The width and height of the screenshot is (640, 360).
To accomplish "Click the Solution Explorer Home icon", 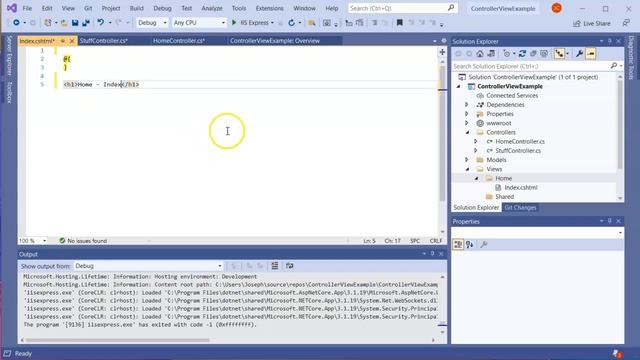I will click(x=480, y=53).
